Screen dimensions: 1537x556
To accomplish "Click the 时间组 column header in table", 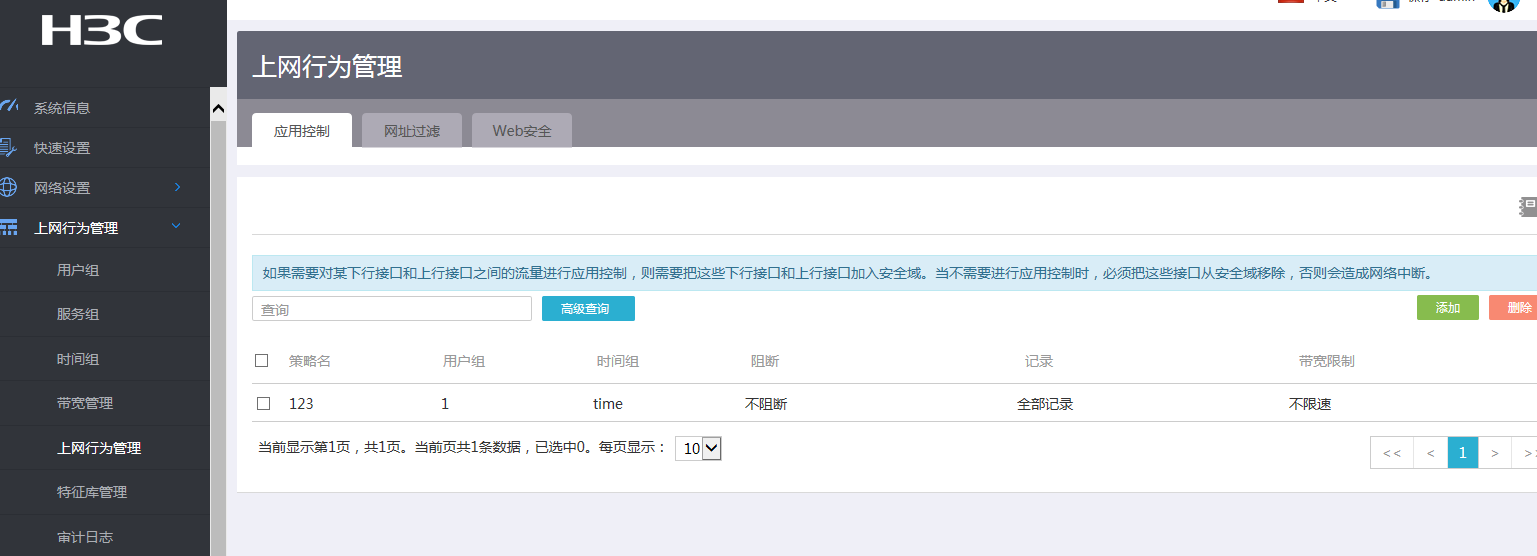I will tap(618, 361).
